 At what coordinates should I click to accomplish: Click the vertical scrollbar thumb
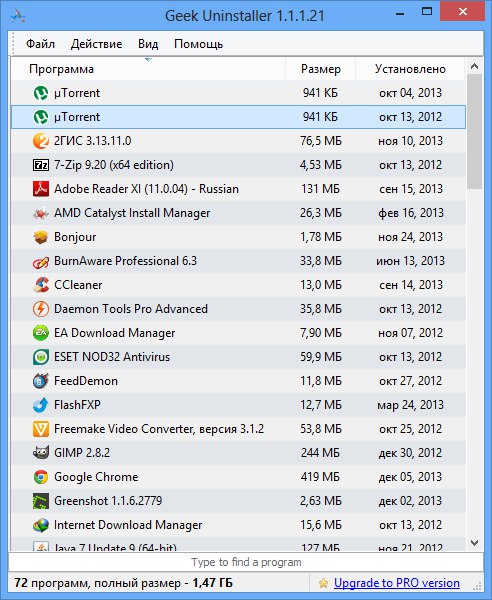(474, 131)
